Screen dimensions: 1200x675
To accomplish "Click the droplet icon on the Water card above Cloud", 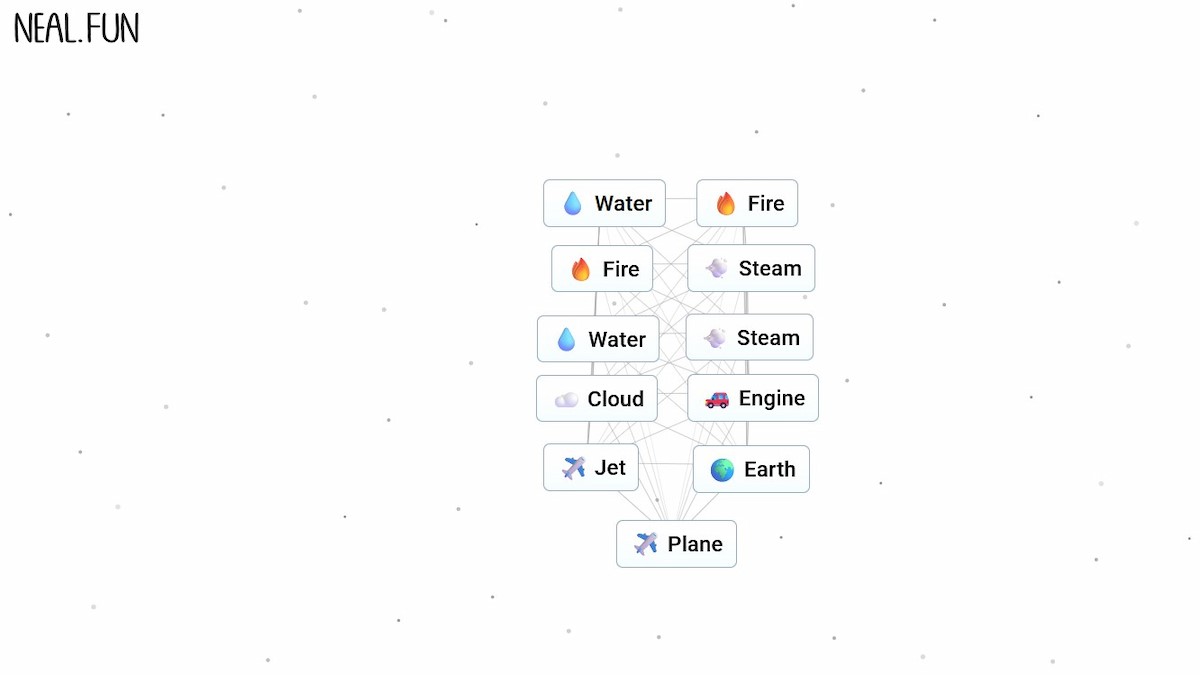I will tap(566, 340).
